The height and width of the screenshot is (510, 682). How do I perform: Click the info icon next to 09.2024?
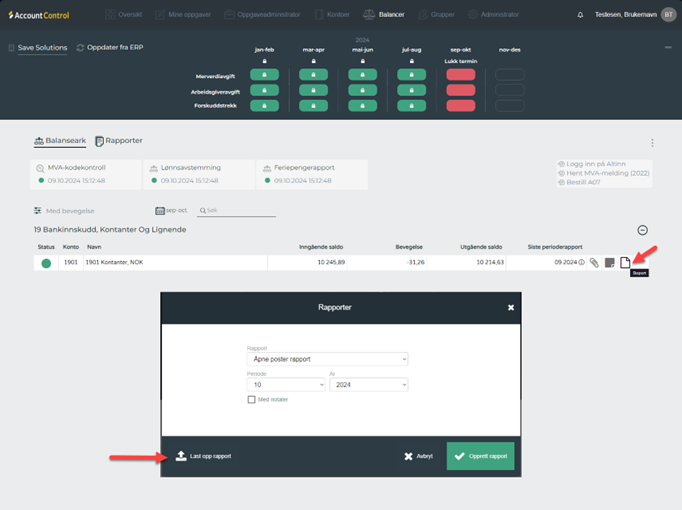point(581,263)
